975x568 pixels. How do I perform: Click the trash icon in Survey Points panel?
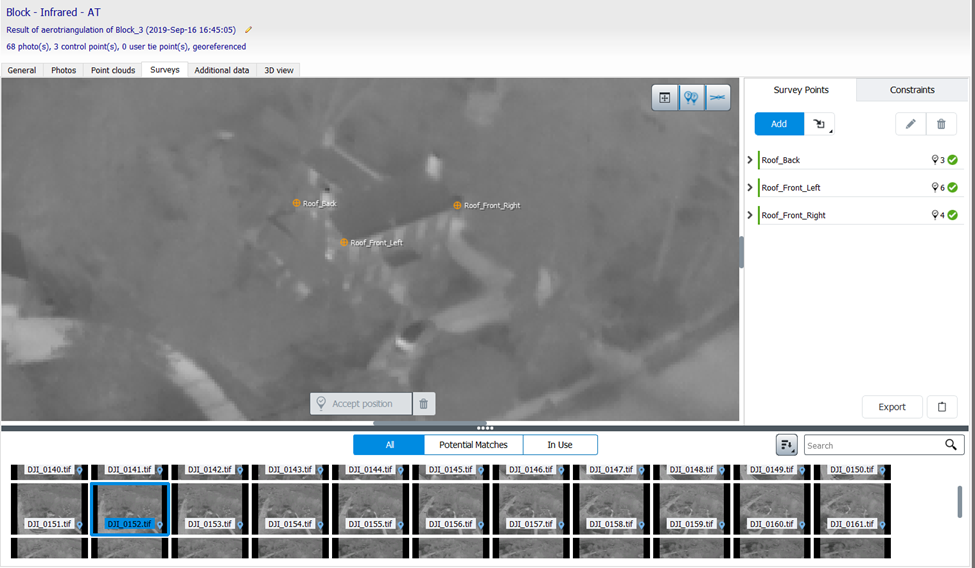coord(941,124)
